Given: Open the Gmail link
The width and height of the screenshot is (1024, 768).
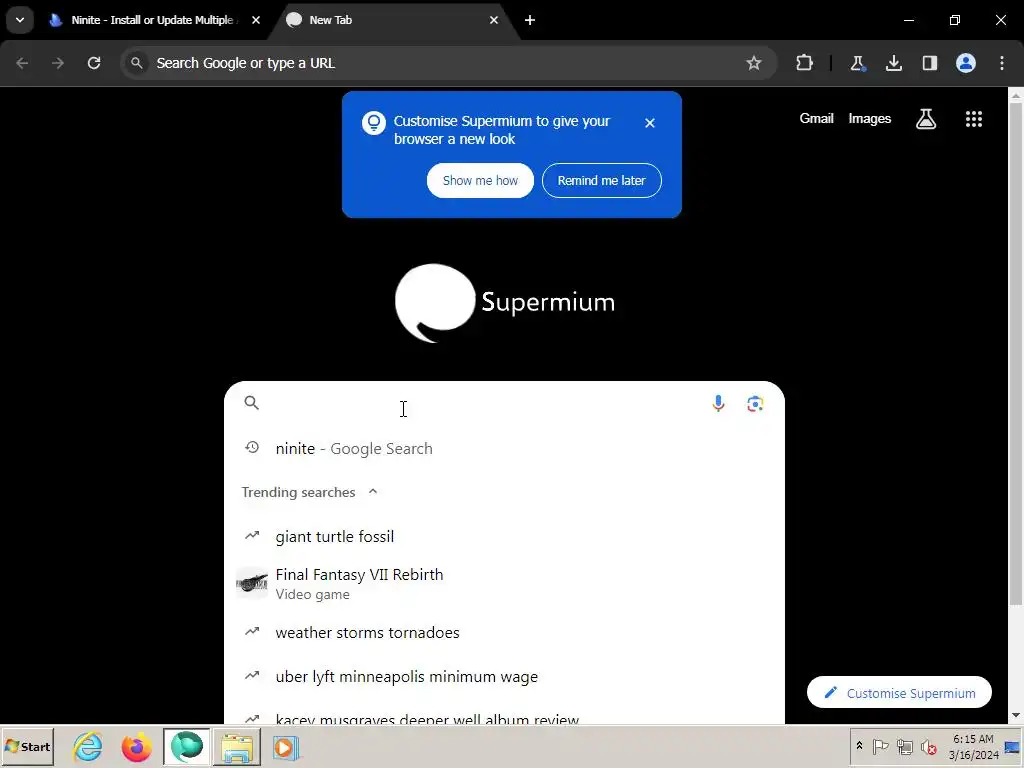Looking at the screenshot, I should coord(816,119).
